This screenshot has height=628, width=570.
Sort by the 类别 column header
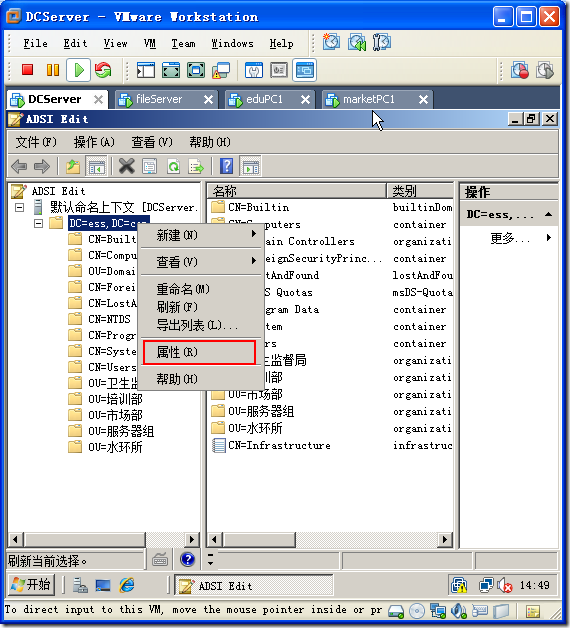[420, 191]
